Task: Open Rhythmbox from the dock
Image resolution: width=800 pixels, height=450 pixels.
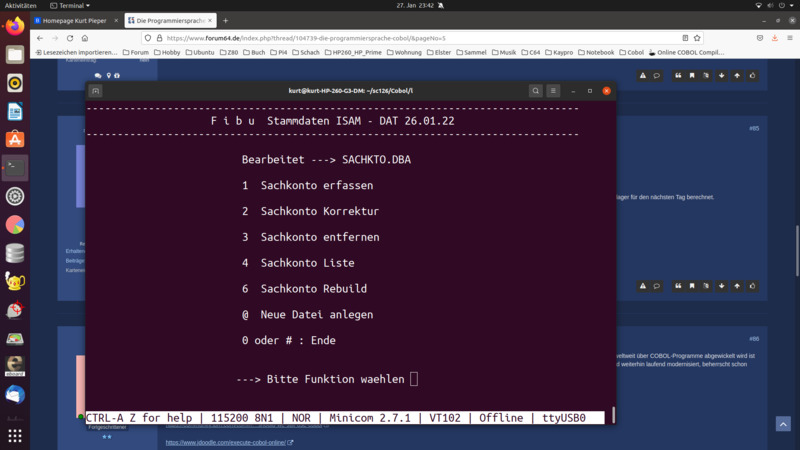Action: coord(15,83)
